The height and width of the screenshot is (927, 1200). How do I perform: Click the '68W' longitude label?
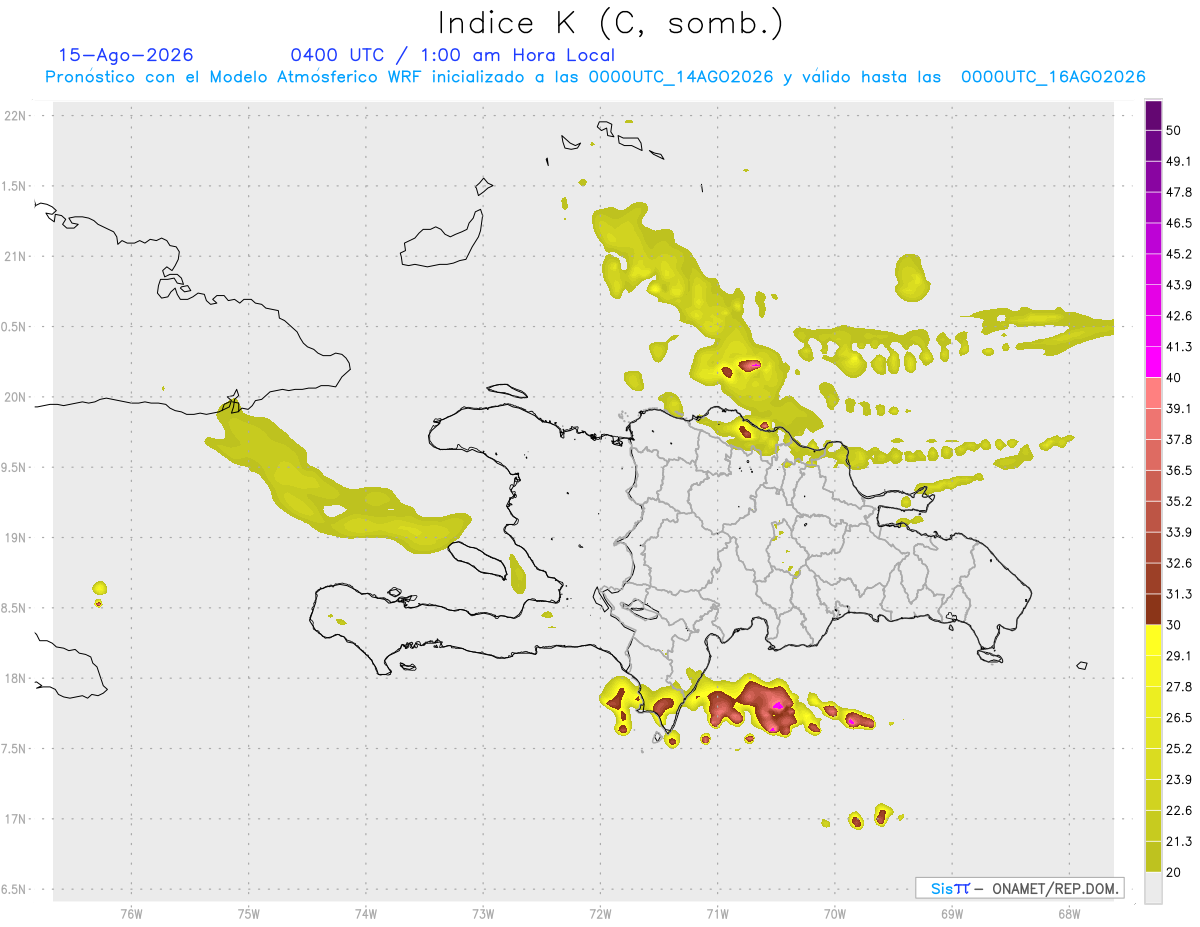click(x=1069, y=914)
